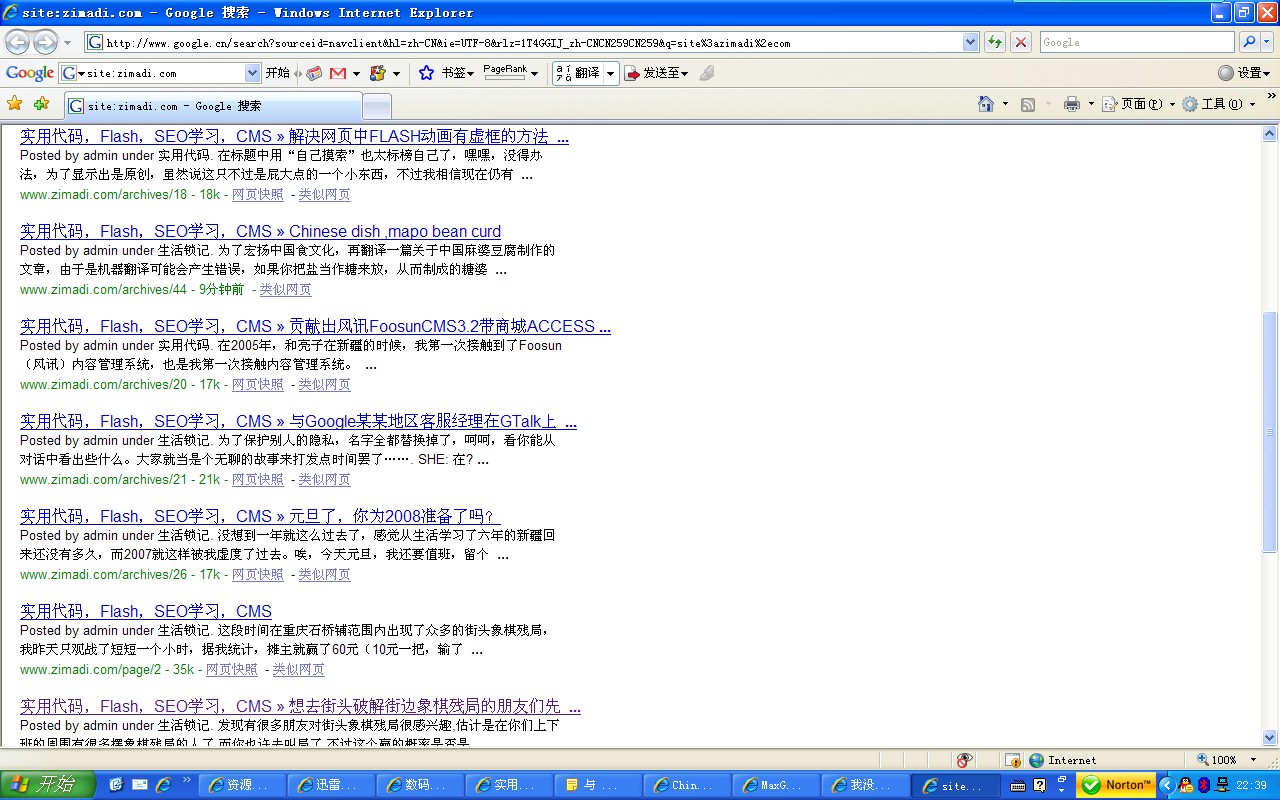Click the 页面 Page menu icon

coord(1109,104)
